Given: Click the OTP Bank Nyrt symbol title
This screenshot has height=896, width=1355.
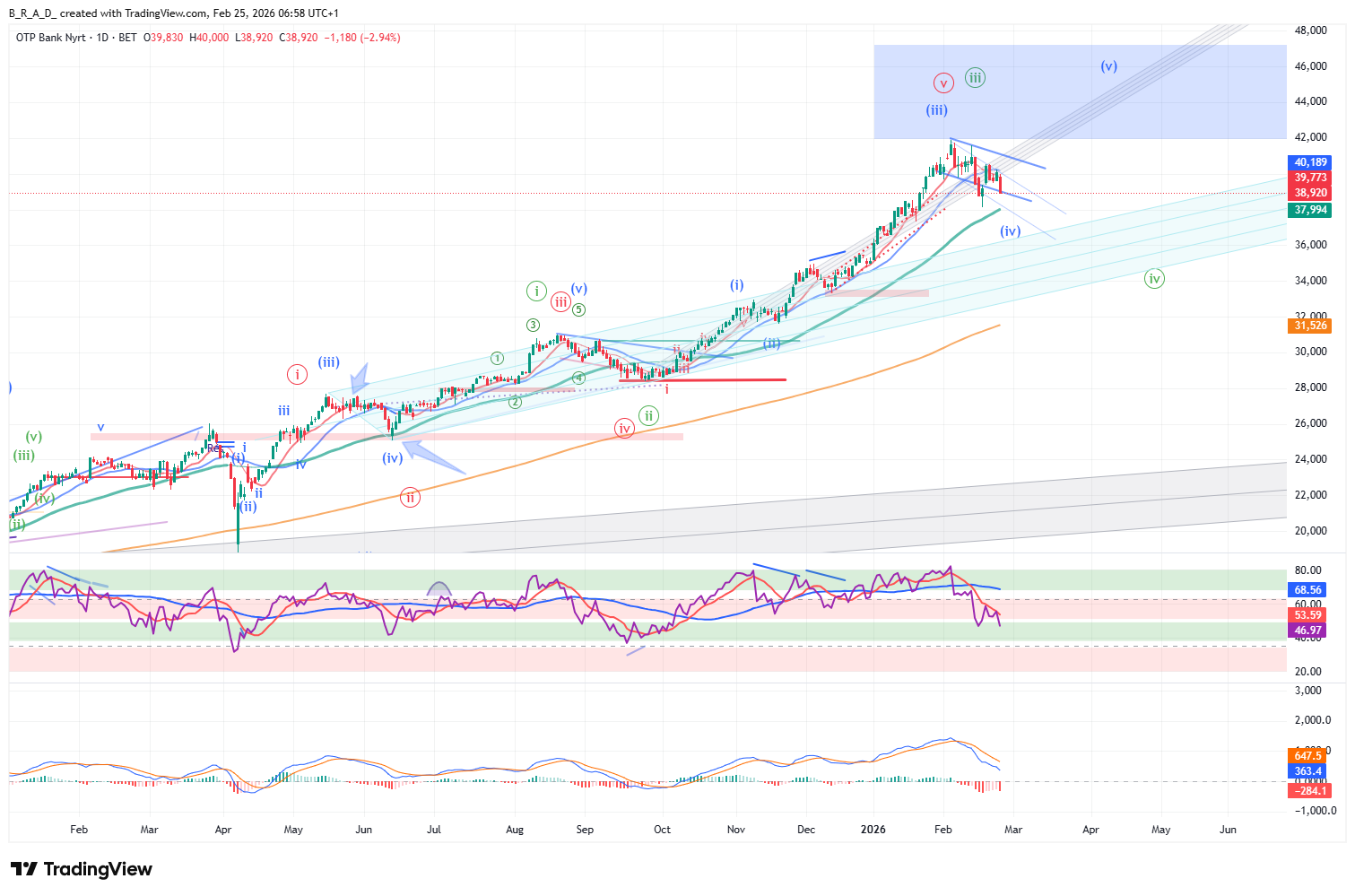Looking at the screenshot, I should 51,38.
